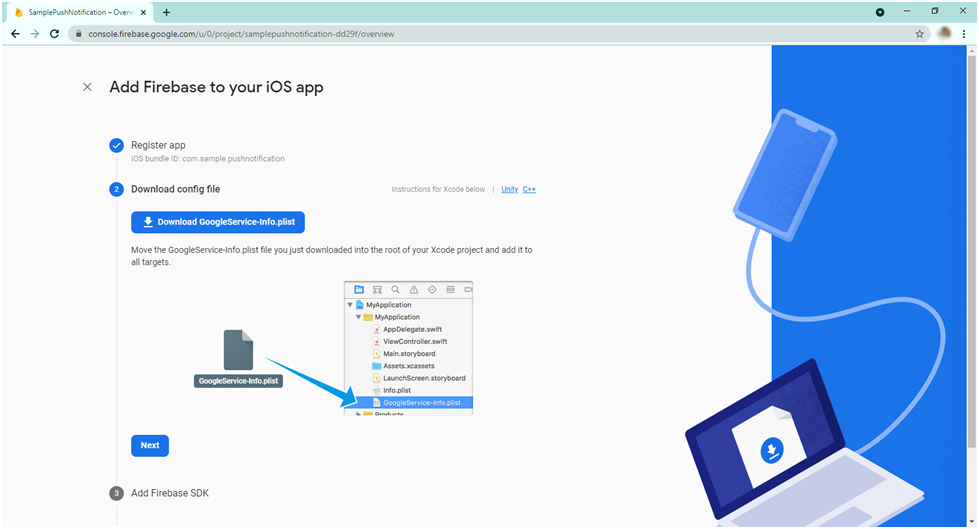Select step 3 Add Firebase SDK
The width and height of the screenshot is (979, 529).
click(170, 493)
